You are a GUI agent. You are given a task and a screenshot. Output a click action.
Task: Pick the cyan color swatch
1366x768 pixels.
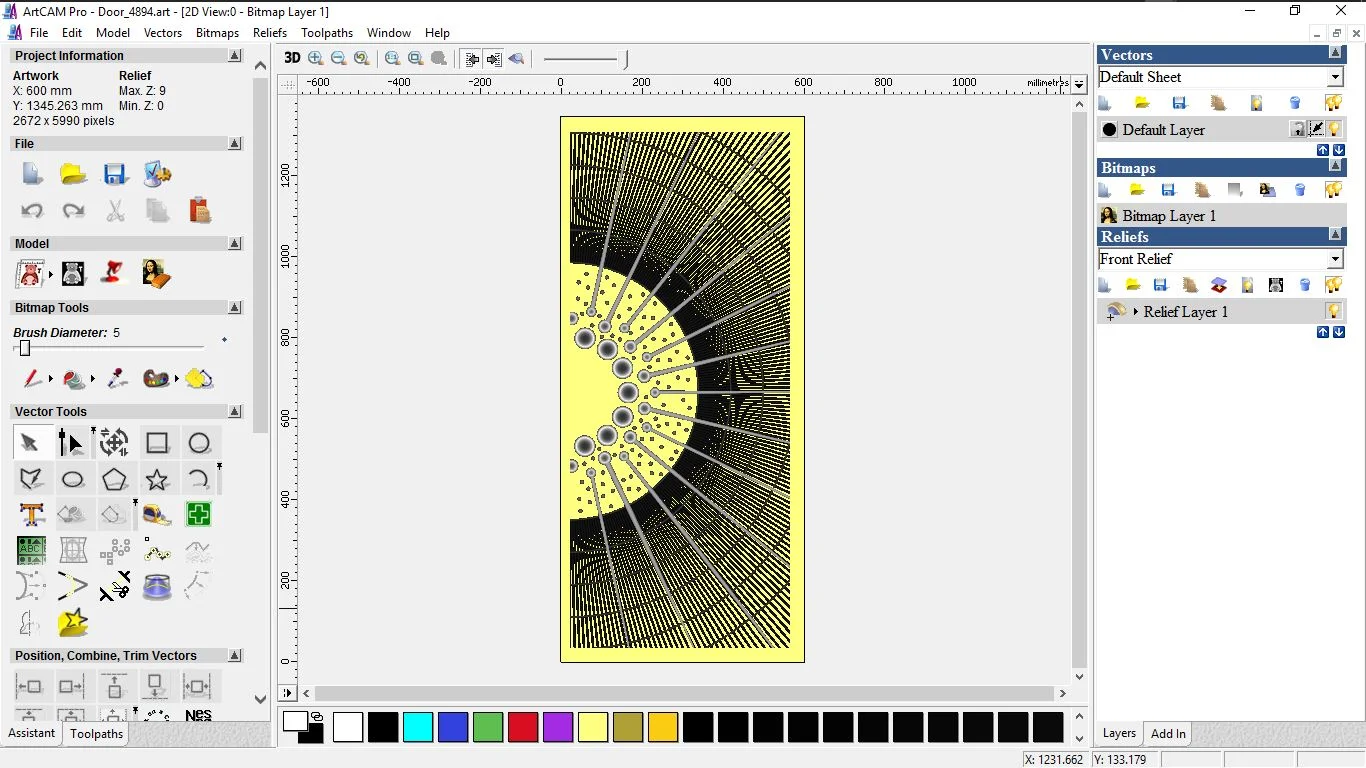click(x=418, y=727)
